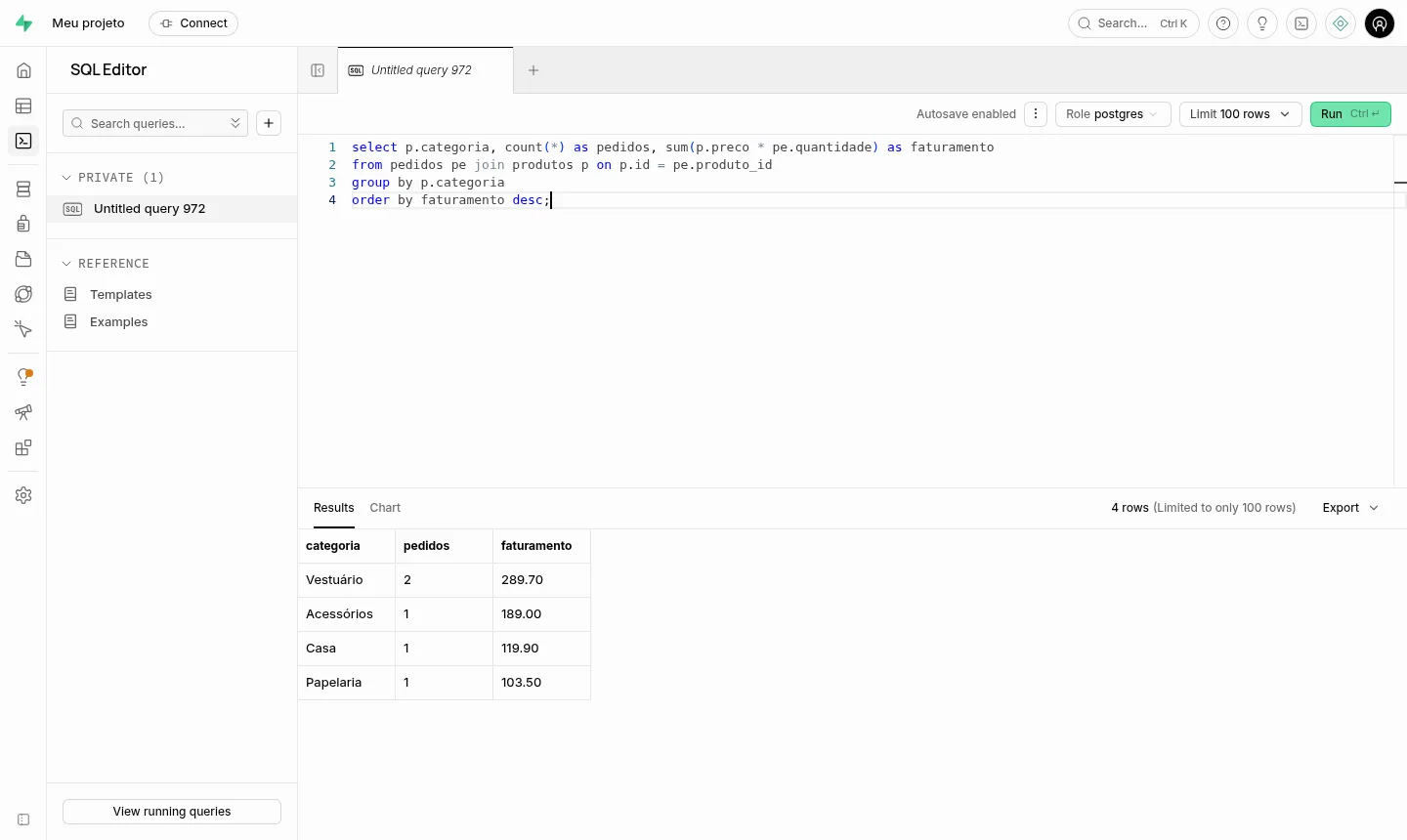The image size is (1407, 840).
Task: Click View running queries
Action: (172, 812)
